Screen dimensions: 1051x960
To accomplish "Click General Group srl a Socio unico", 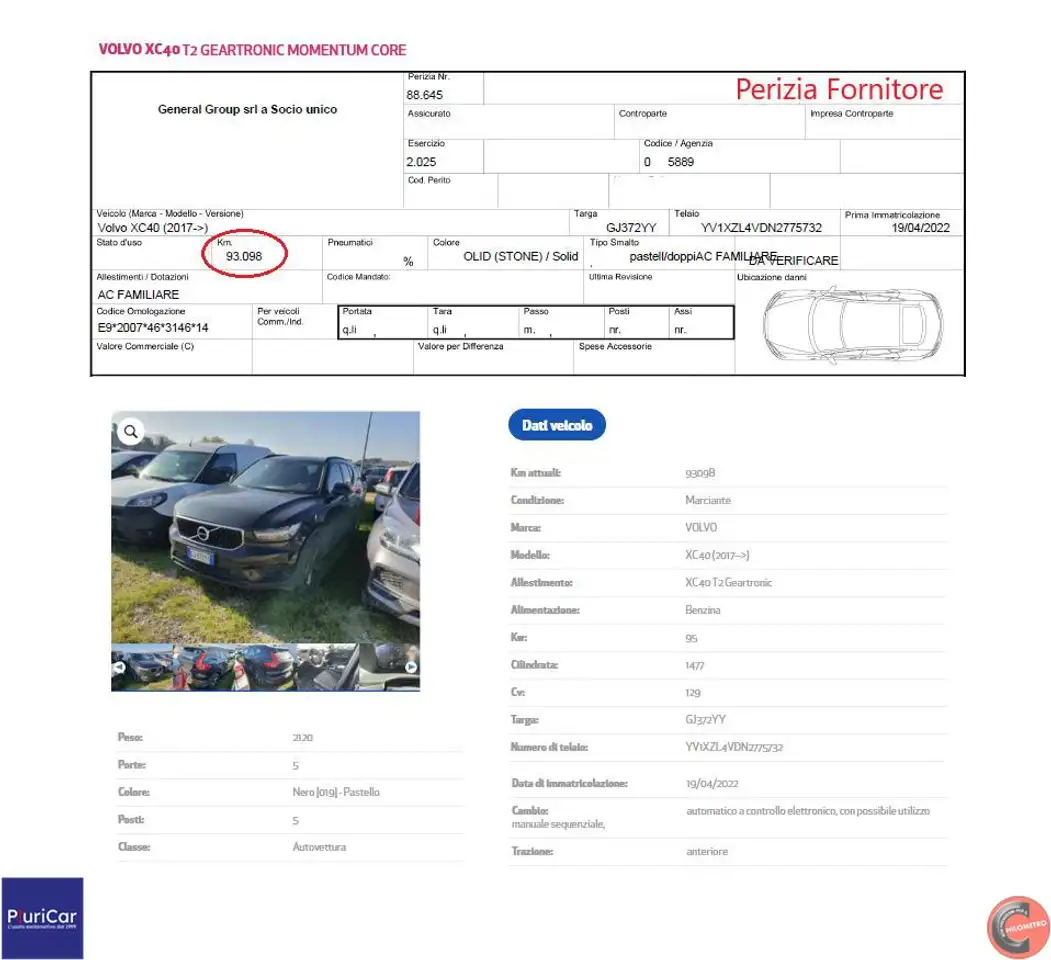I will (247, 109).
